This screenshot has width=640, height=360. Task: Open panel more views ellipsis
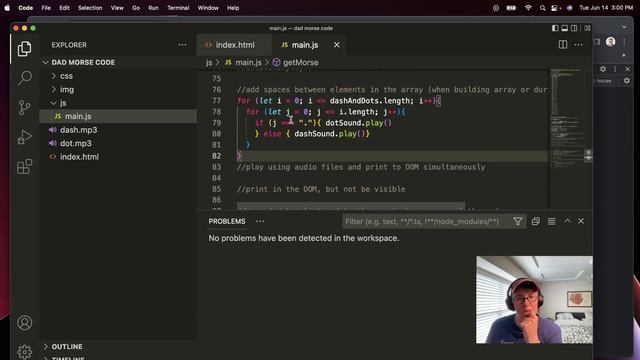[260, 221]
